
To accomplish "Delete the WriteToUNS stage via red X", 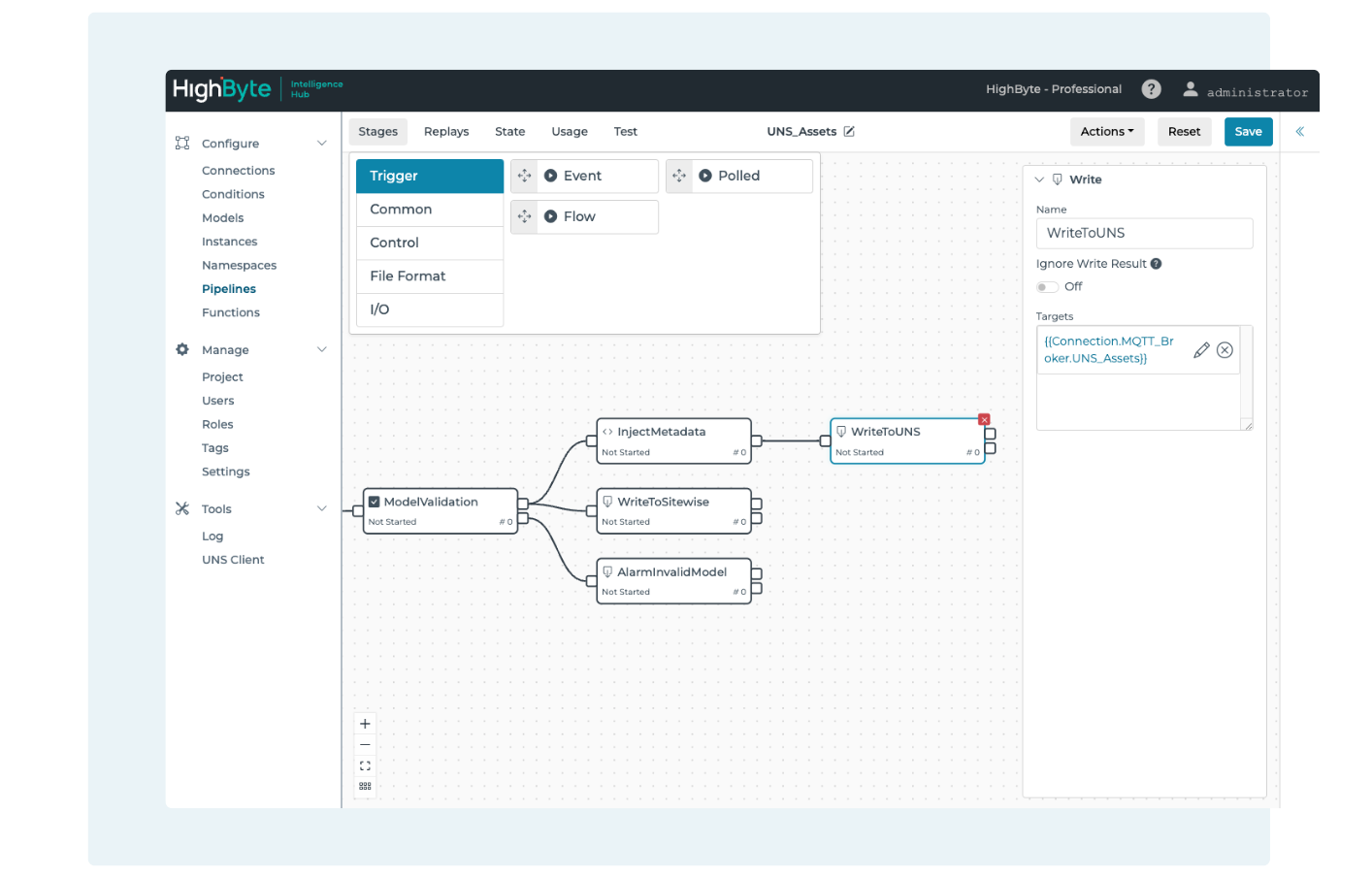I will pos(984,419).
